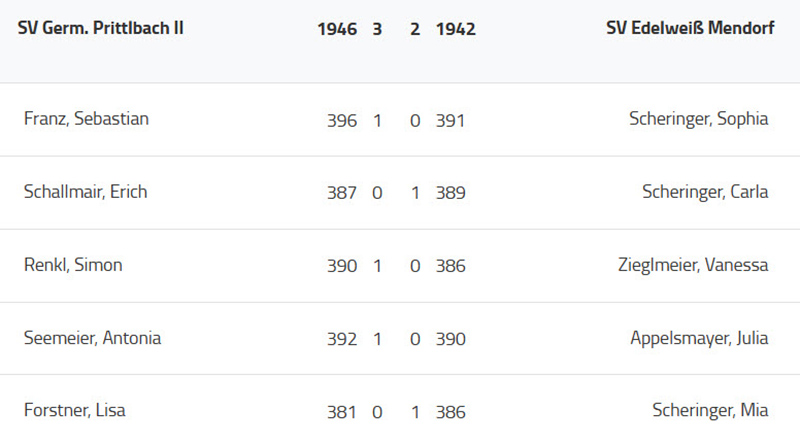Click the away team total 1942
This screenshot has width=800, height=444.
[x=456, y=29]
